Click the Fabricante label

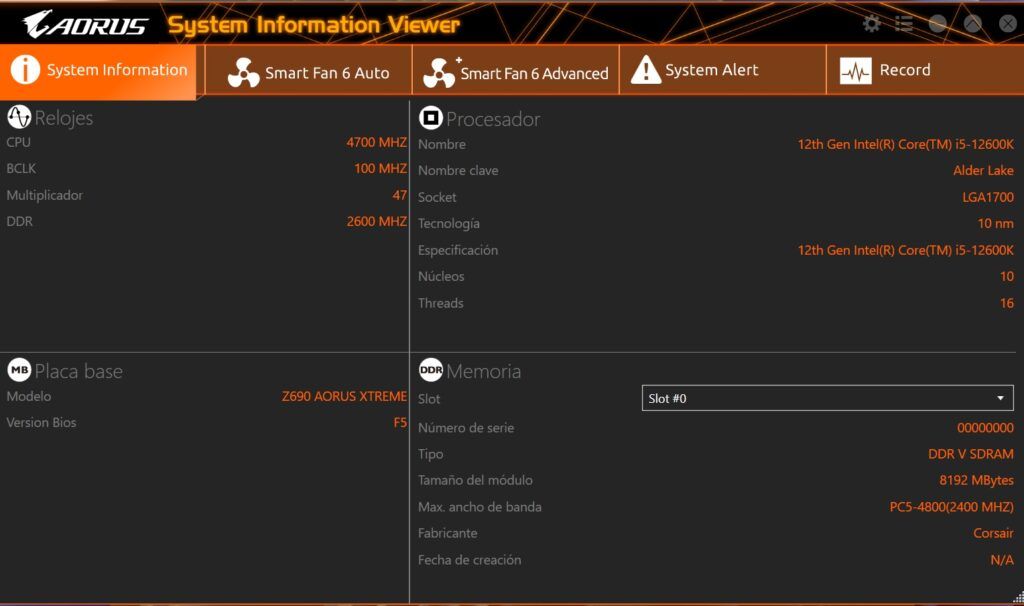click(x=447, y=533)
